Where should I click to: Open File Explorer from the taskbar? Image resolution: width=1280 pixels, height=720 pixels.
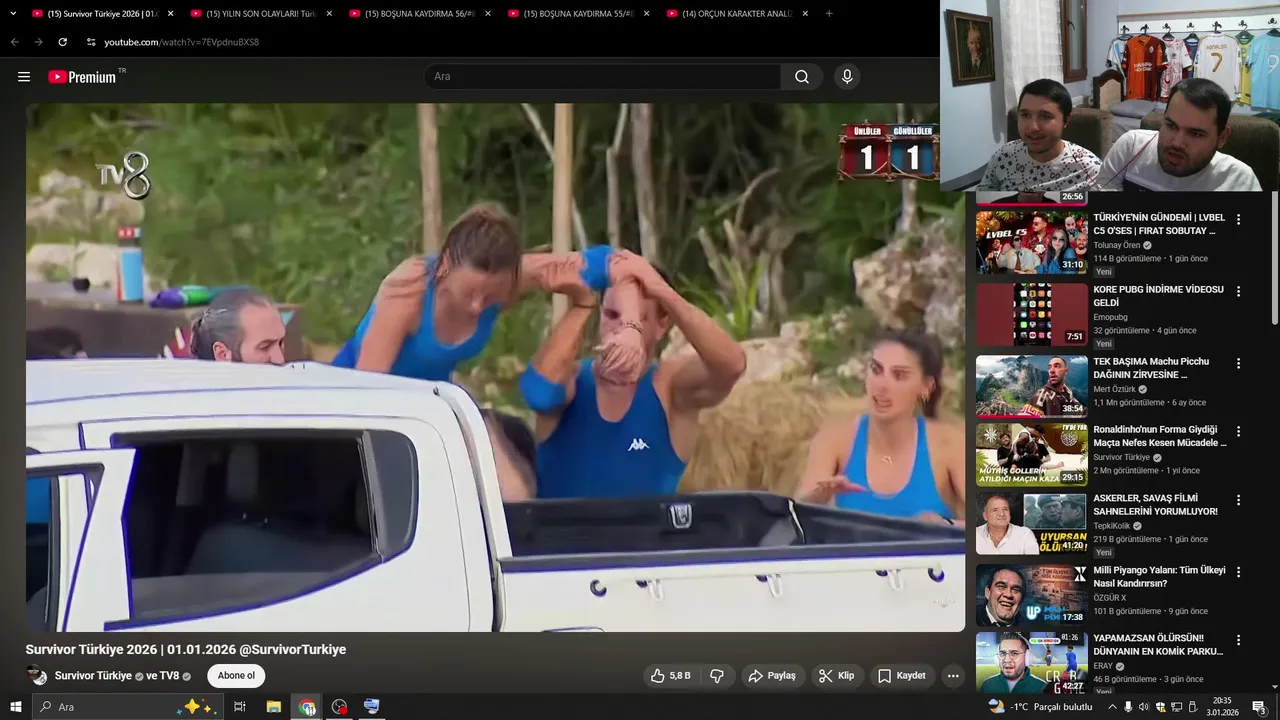pyautogui.click(x=274, y=707)
